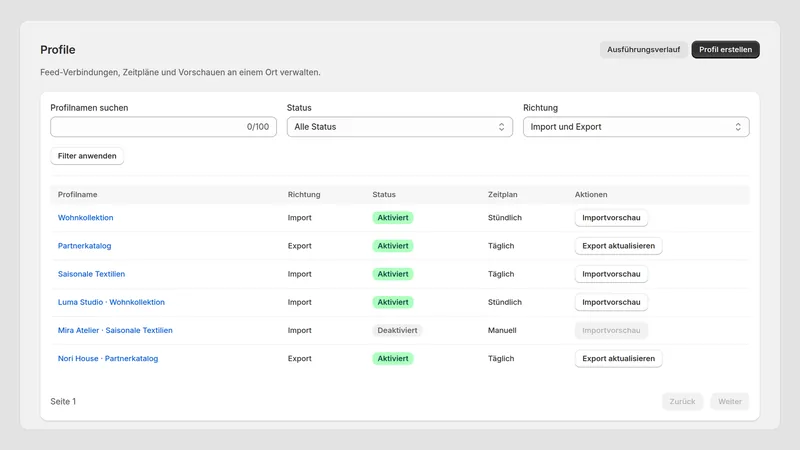The width and height of the screenshot is (800, 450).
Task: Click Täglich schedule in Saisonale Textilien row
Action: [501, 274]
